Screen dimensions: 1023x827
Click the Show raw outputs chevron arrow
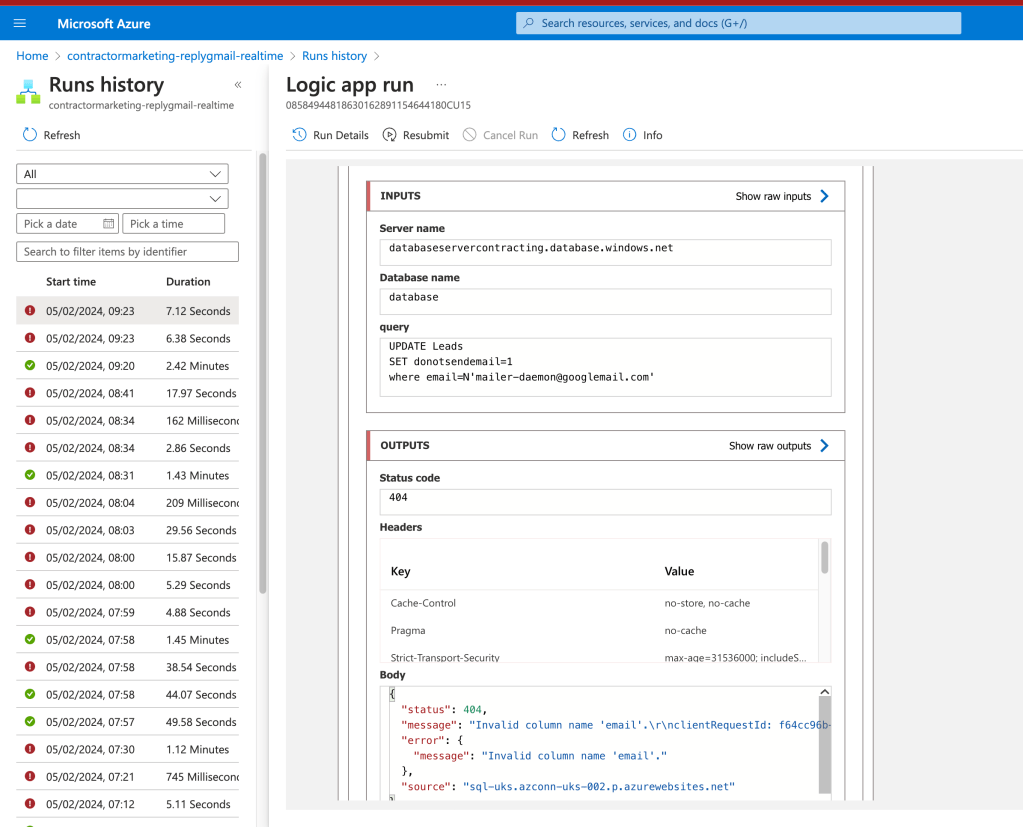point(824,445)
